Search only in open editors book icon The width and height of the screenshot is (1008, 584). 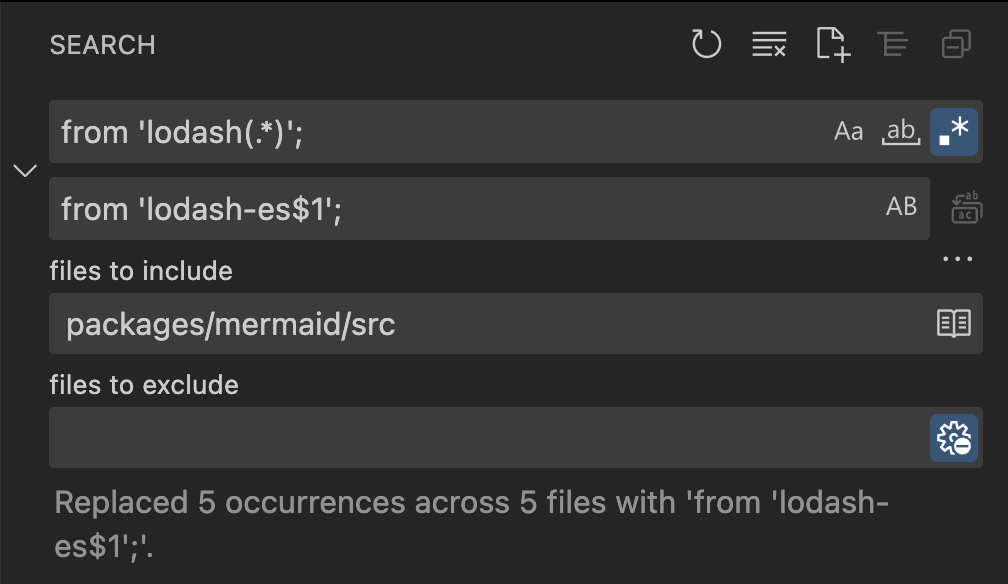tap(953, 323)
